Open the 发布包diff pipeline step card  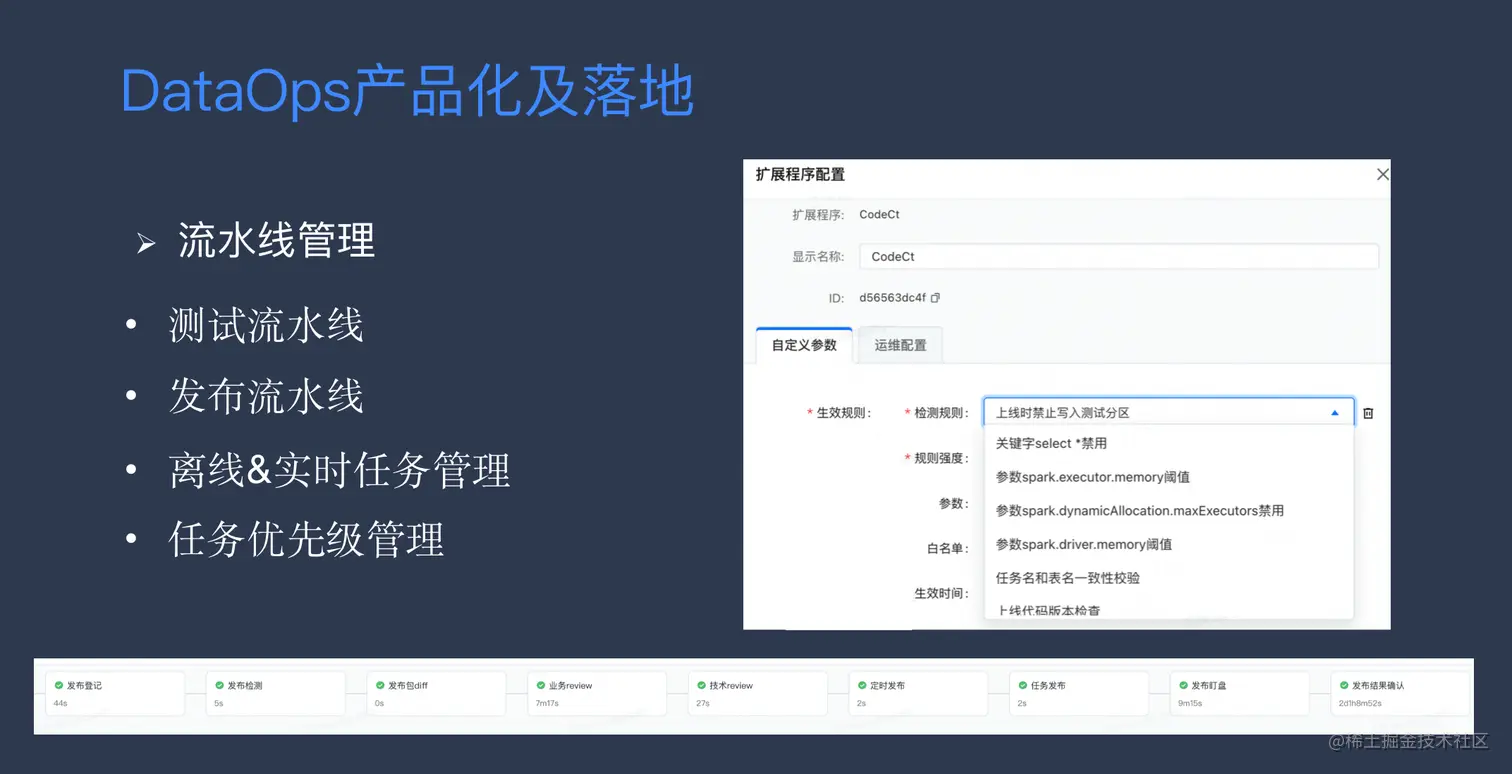[436, 693]
